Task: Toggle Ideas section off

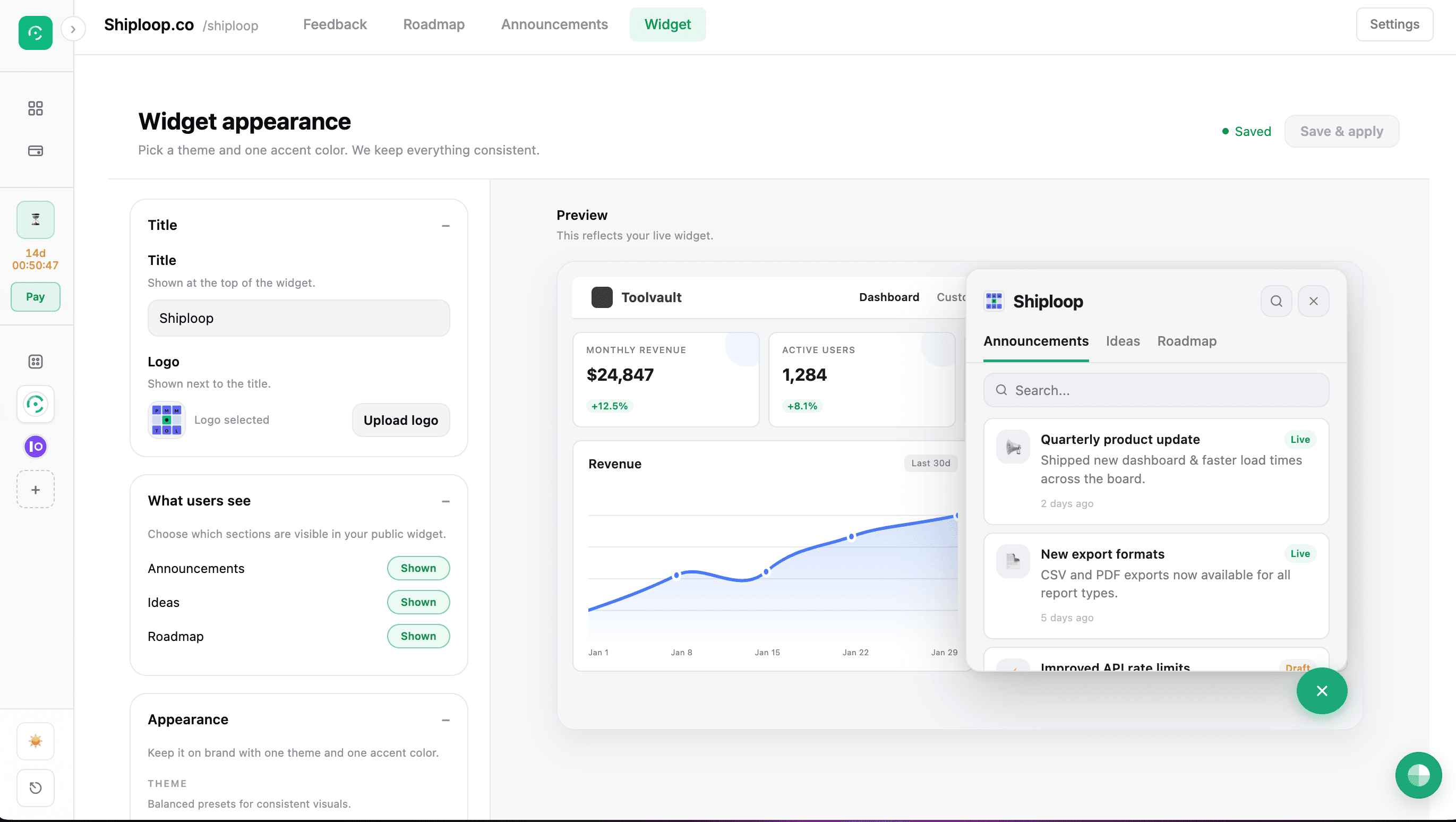Action: pyautogui.click(x=418, y=602)
